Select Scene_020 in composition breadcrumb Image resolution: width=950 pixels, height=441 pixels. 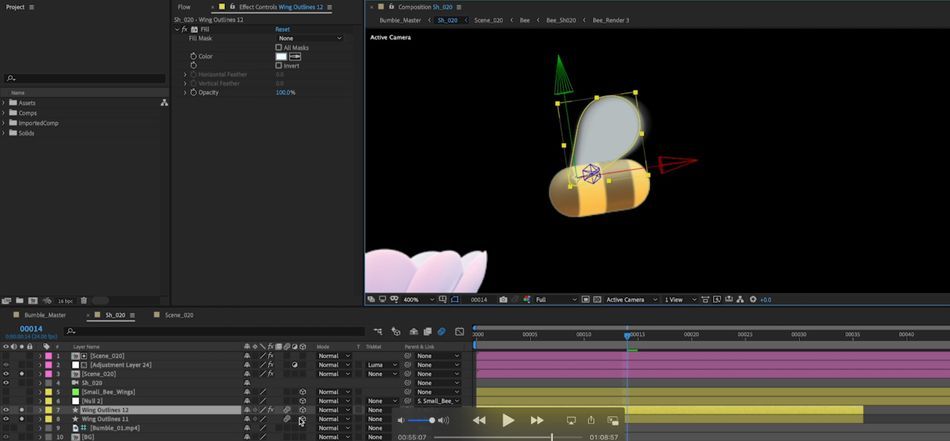488,20
